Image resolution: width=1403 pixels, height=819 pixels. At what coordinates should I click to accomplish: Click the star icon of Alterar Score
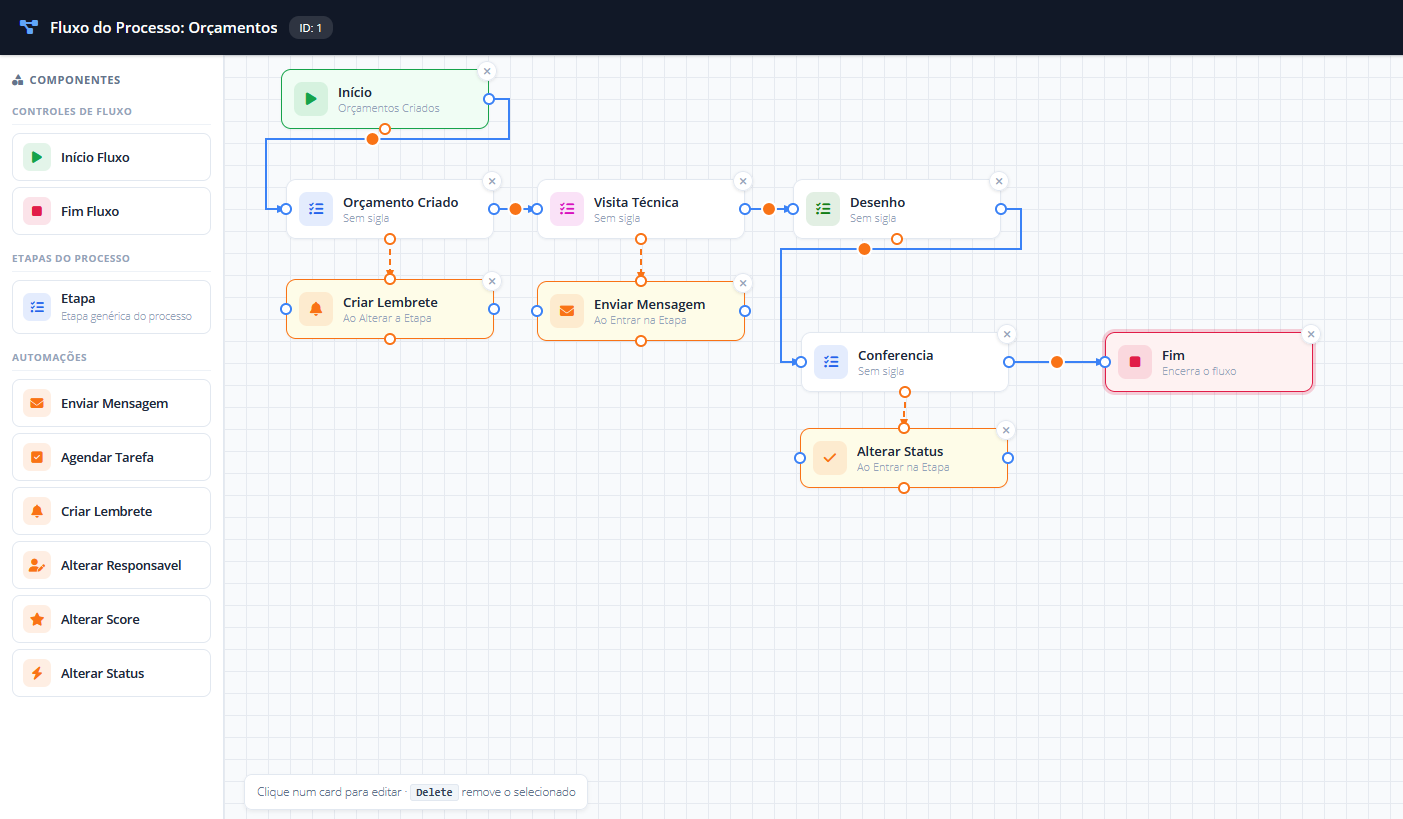pos(37,619)
